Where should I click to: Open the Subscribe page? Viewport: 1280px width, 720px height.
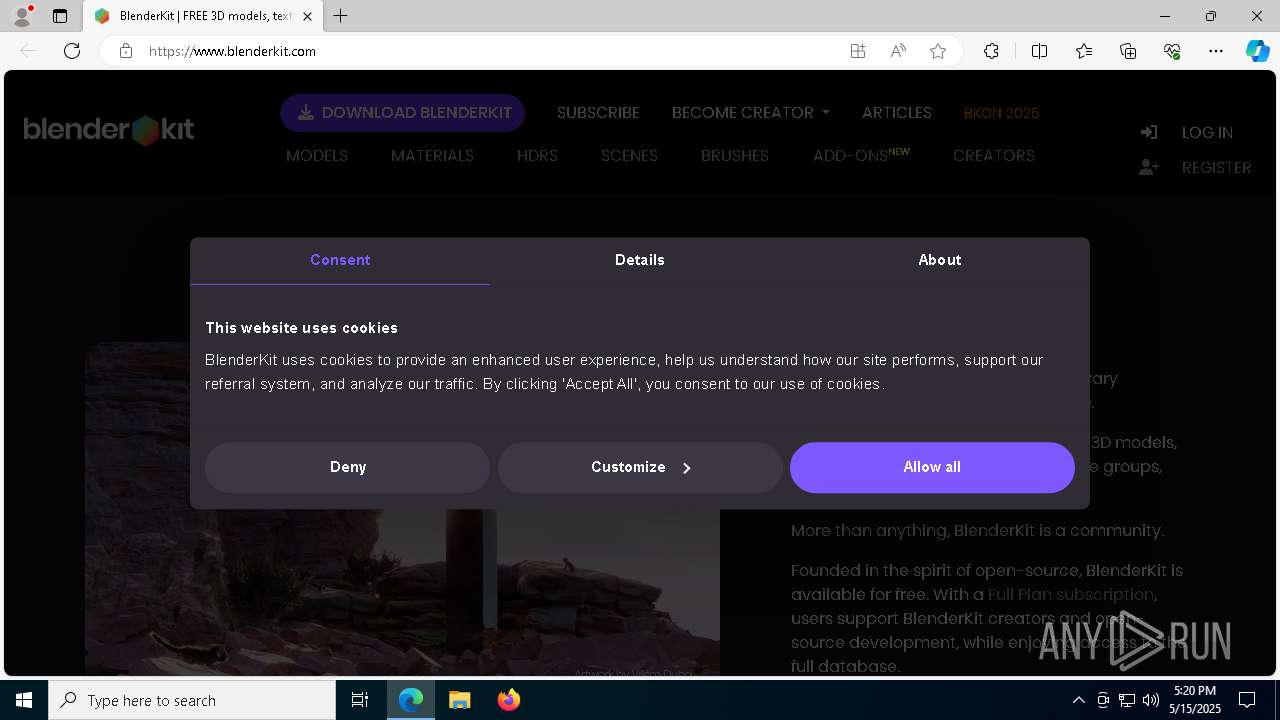click(598, 112)
